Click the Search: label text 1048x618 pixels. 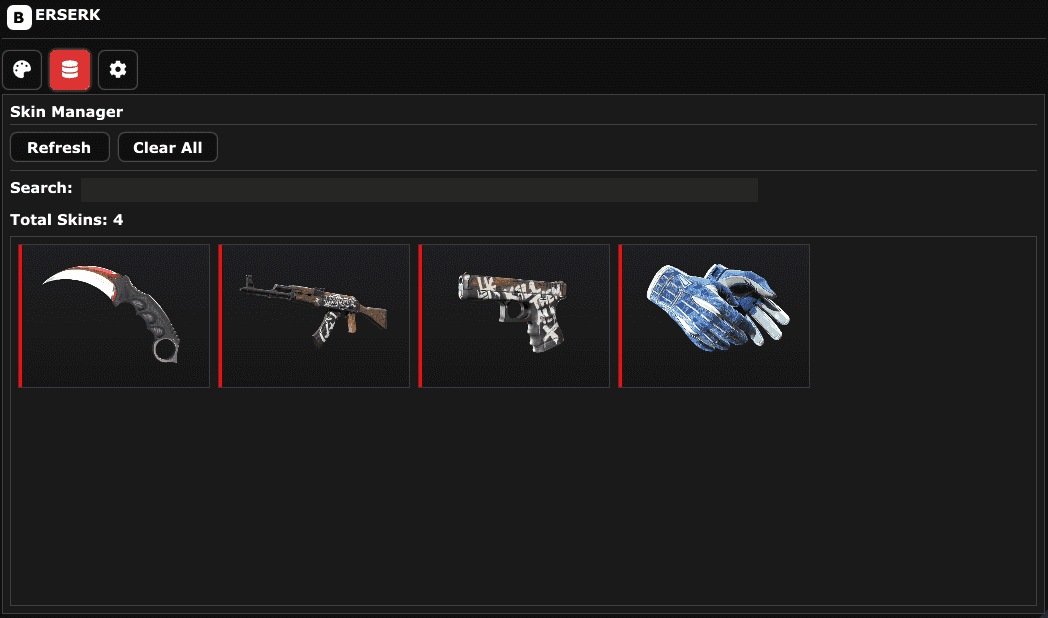[41, 188]
